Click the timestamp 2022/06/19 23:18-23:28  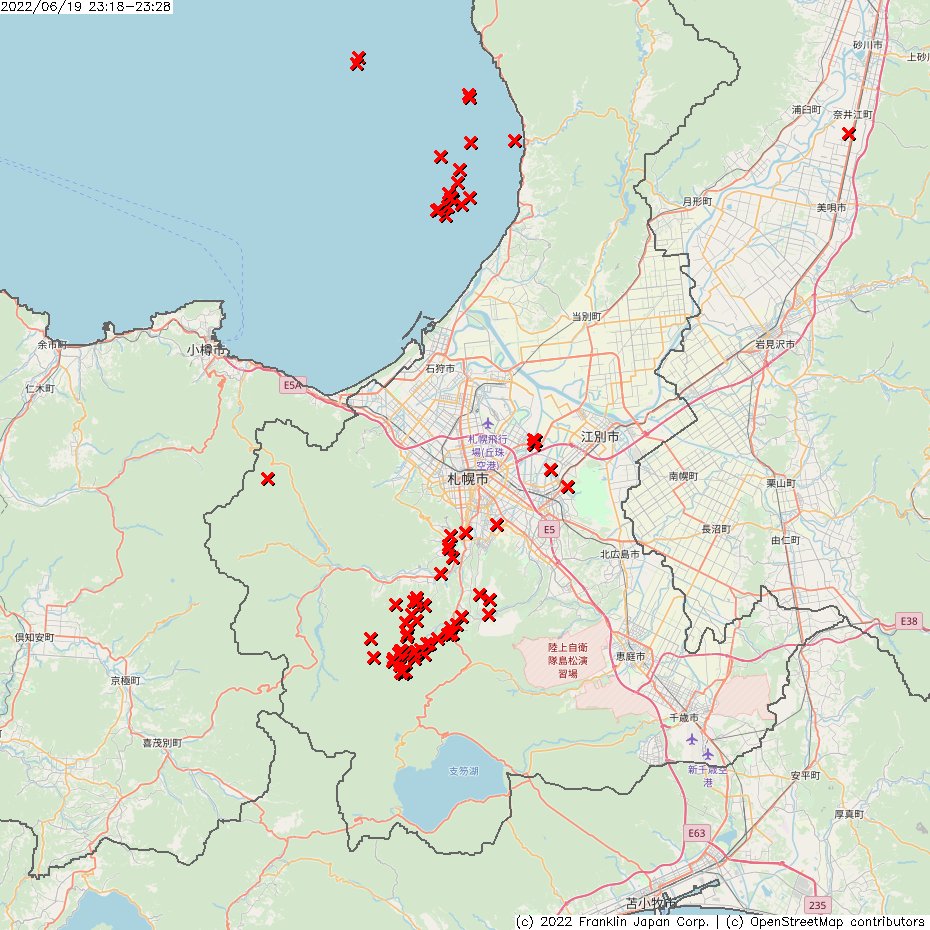pyautogui.click(x=86, y=7)
